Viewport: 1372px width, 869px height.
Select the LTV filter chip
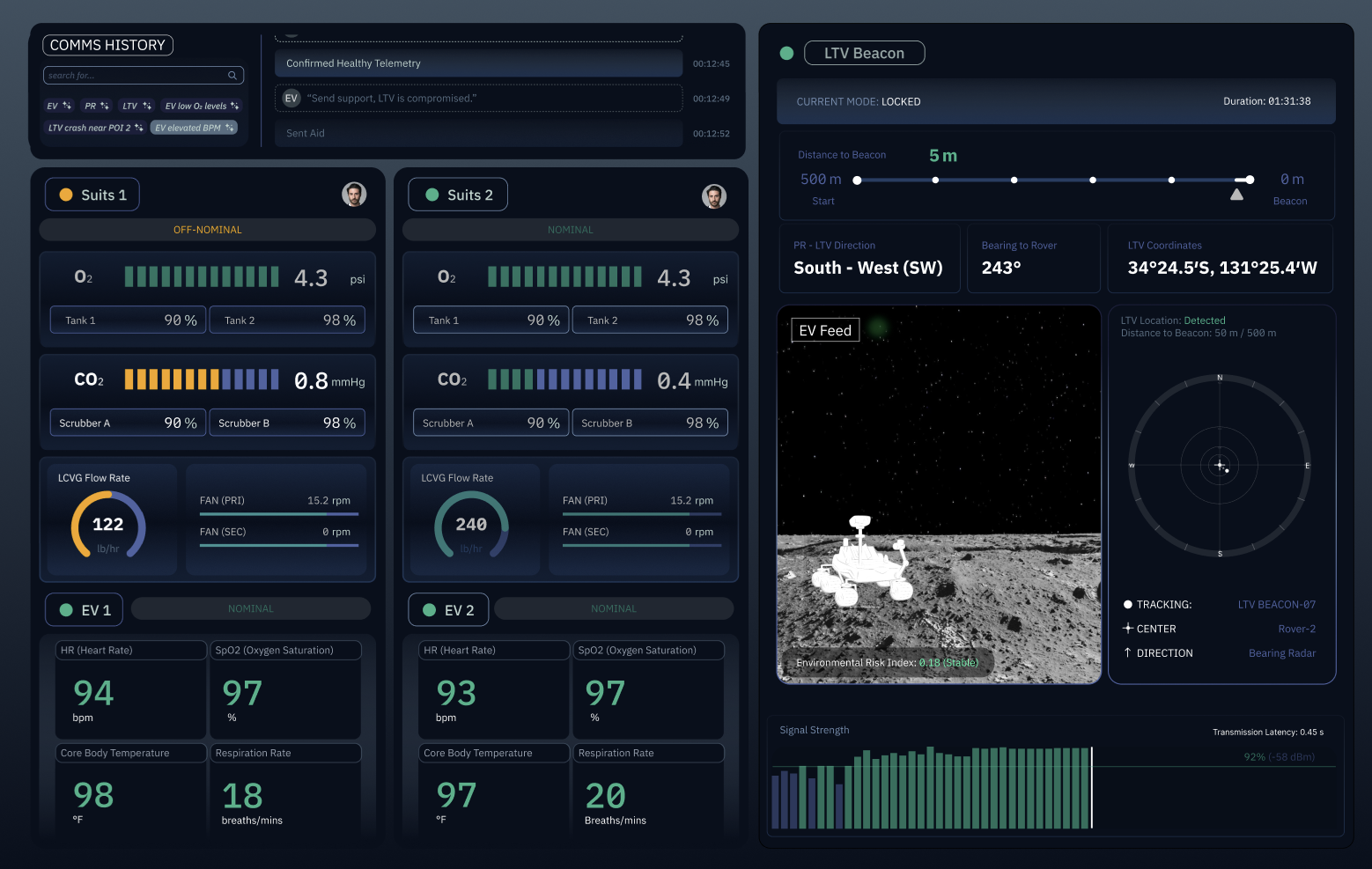point(136,106)
